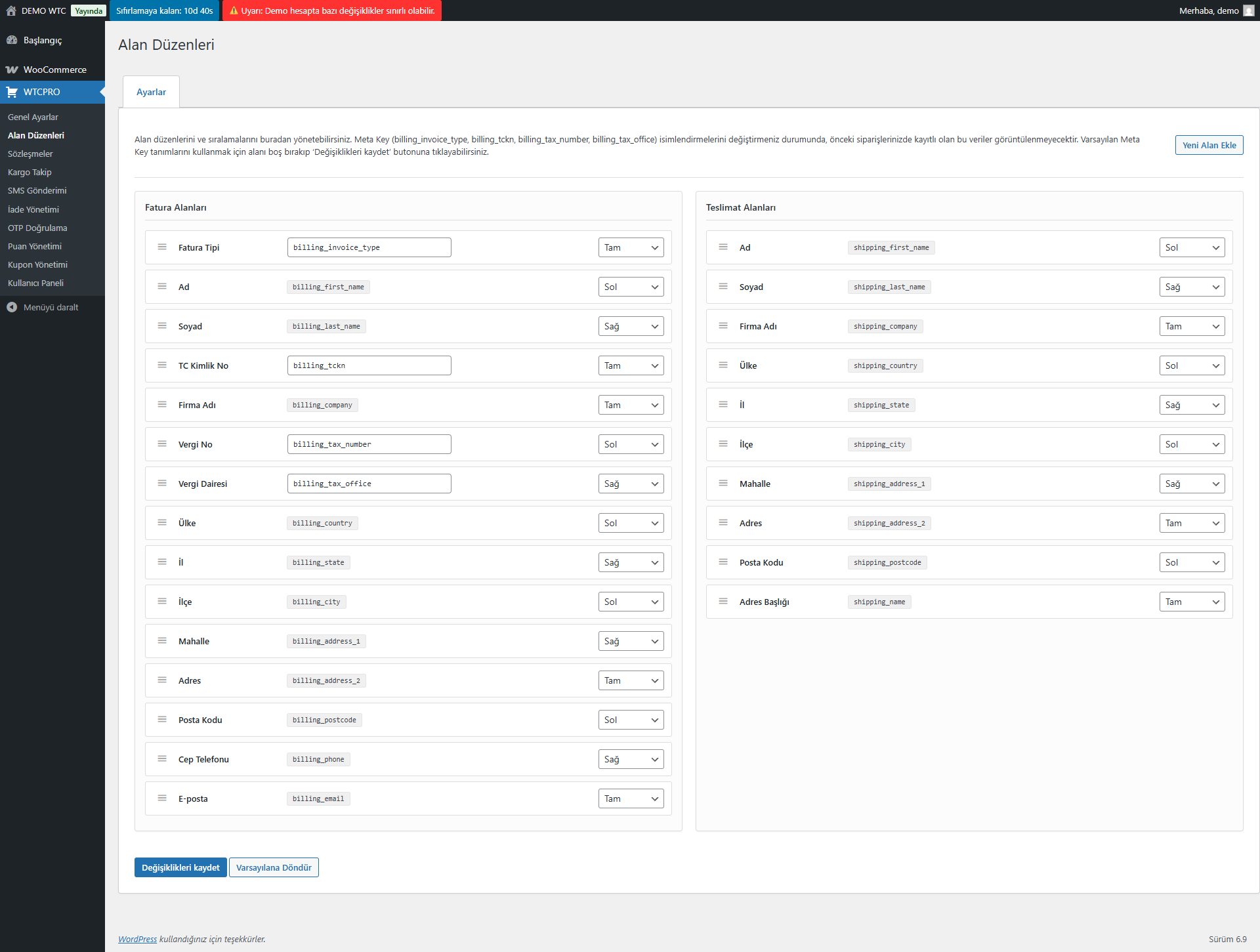1260x952 pixels.
Task: Click the WooCommerce logo icon
Action: tap(12, 70)
